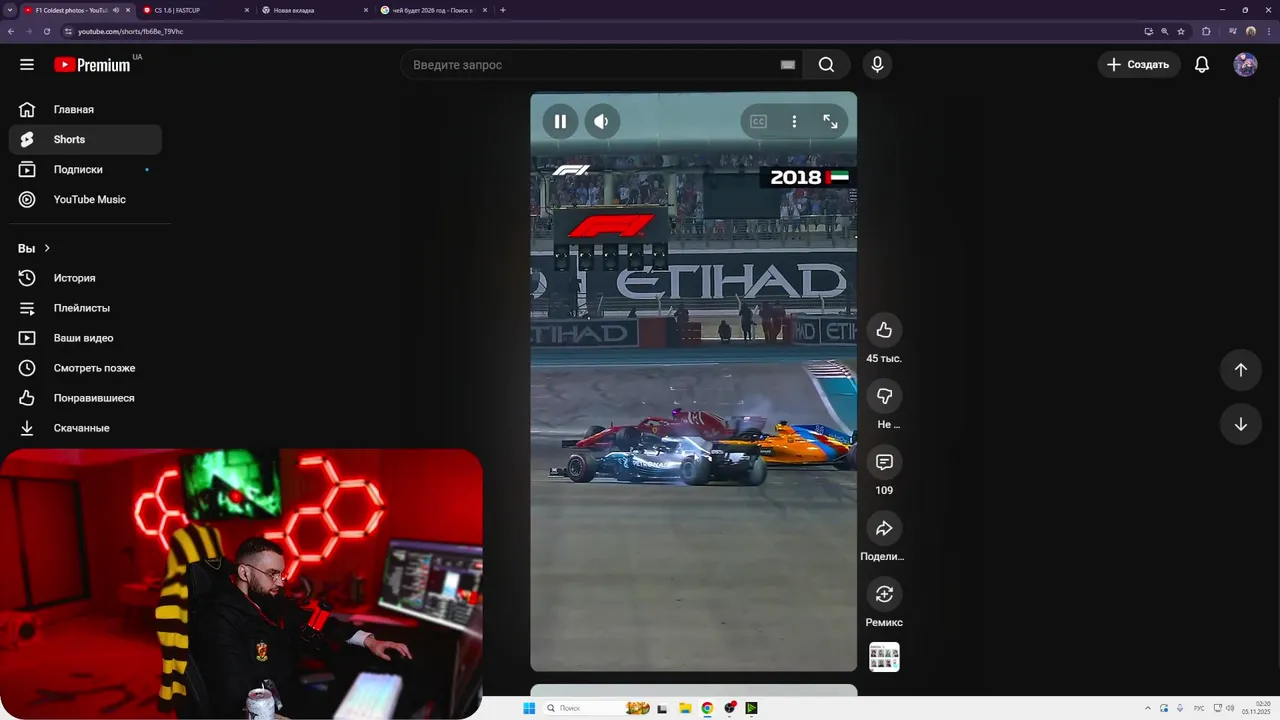Image resolution: width=1280 pixels, height=720 pixels.
Task: Go back in browser history
Action: (11, 31)
